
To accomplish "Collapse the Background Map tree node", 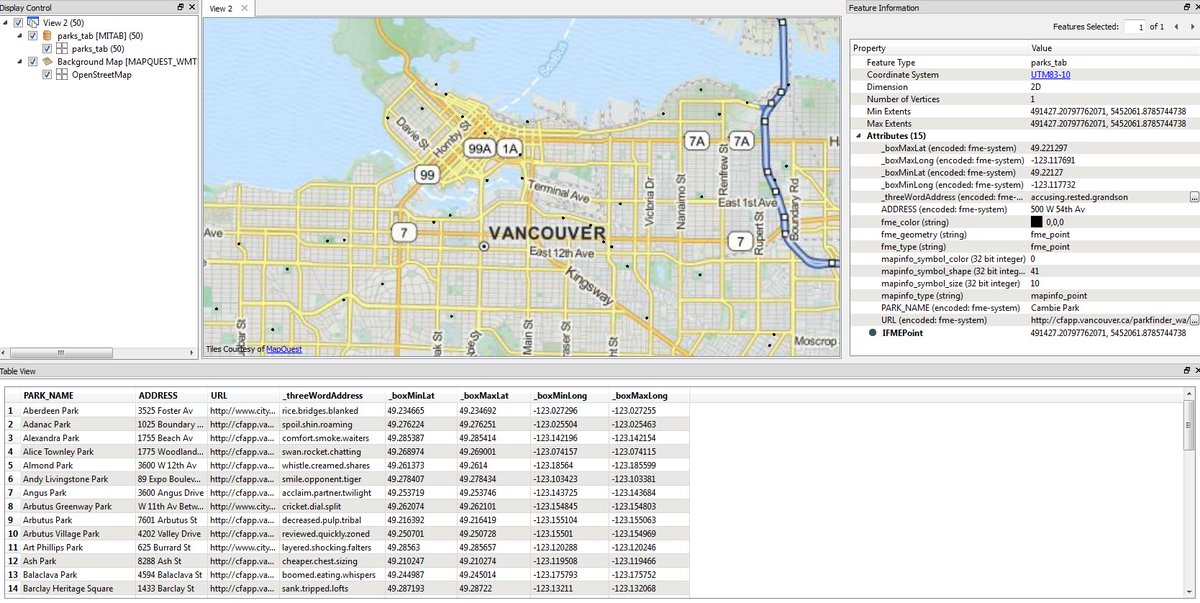I will point(21,61).
